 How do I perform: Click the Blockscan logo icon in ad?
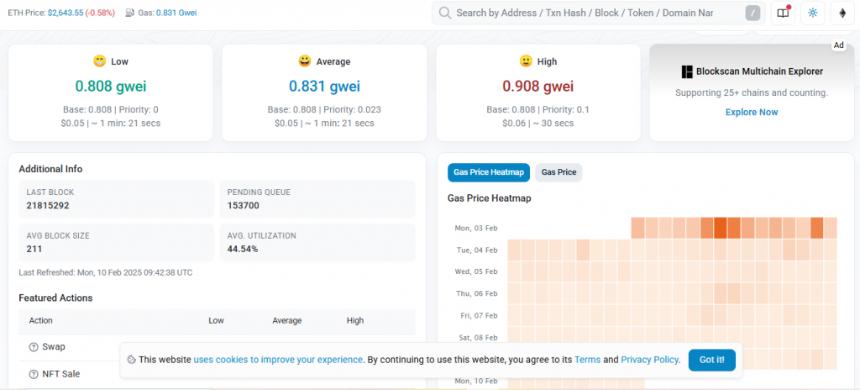(x=687, y=71)
